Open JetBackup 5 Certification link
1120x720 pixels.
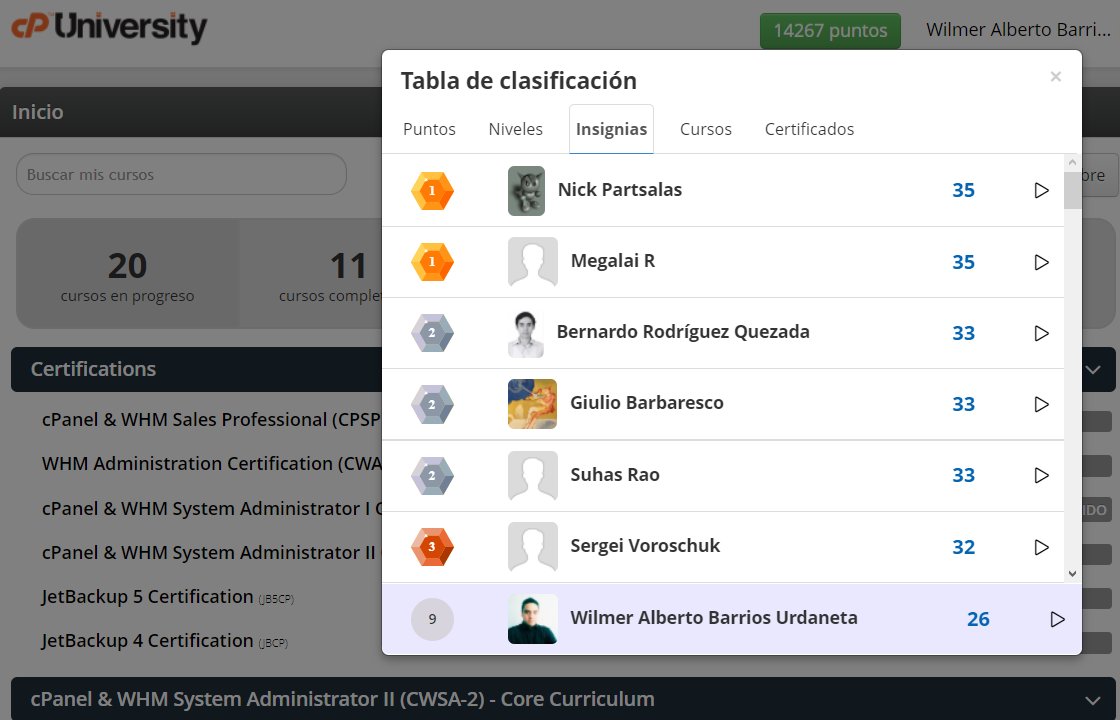(145, 595)
